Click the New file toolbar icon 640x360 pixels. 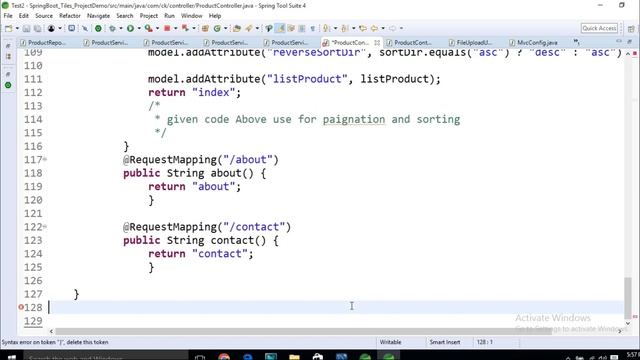[9, 28]
